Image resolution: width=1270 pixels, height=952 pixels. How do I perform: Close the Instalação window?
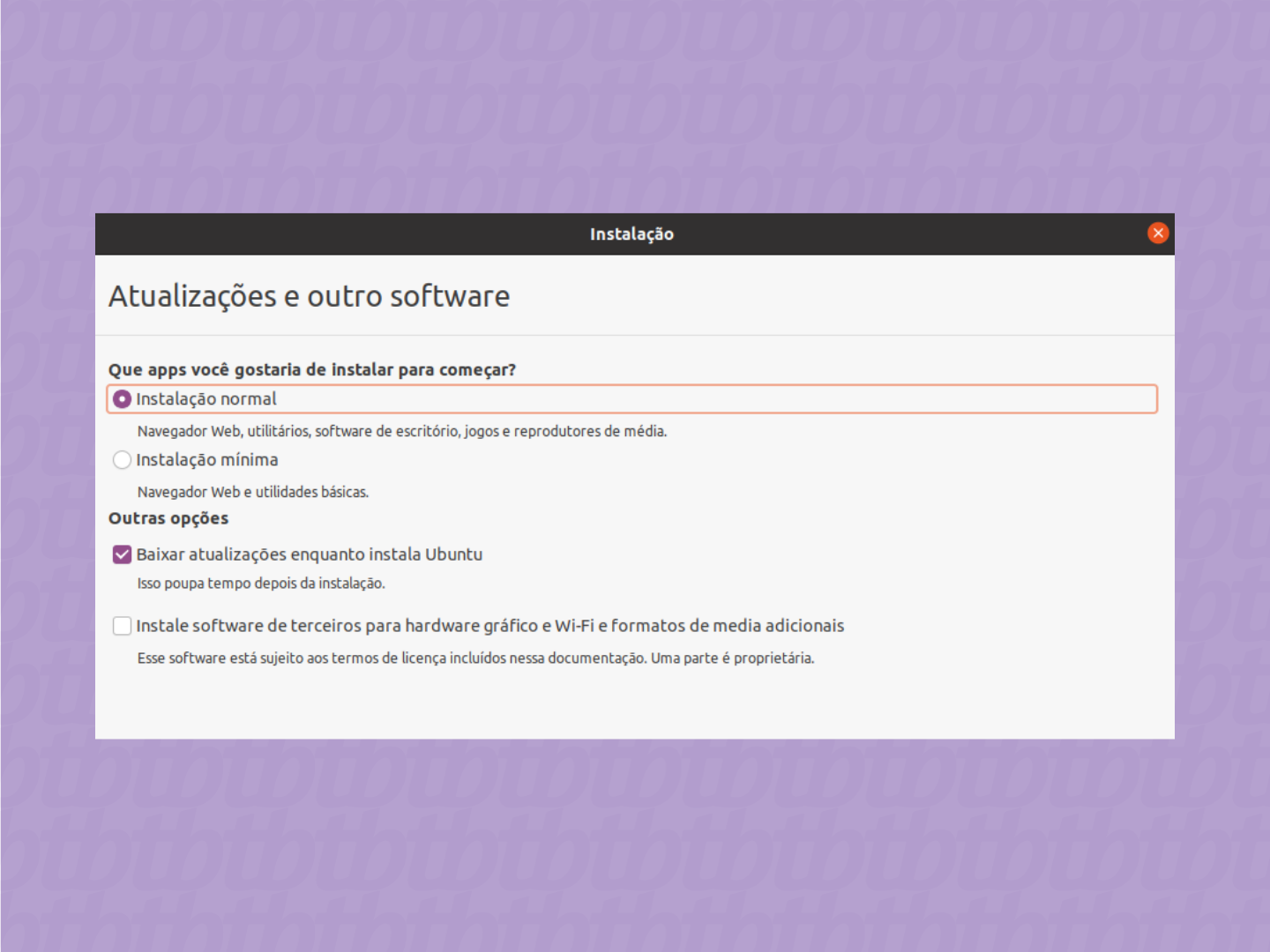click(x=1158, y=233)
